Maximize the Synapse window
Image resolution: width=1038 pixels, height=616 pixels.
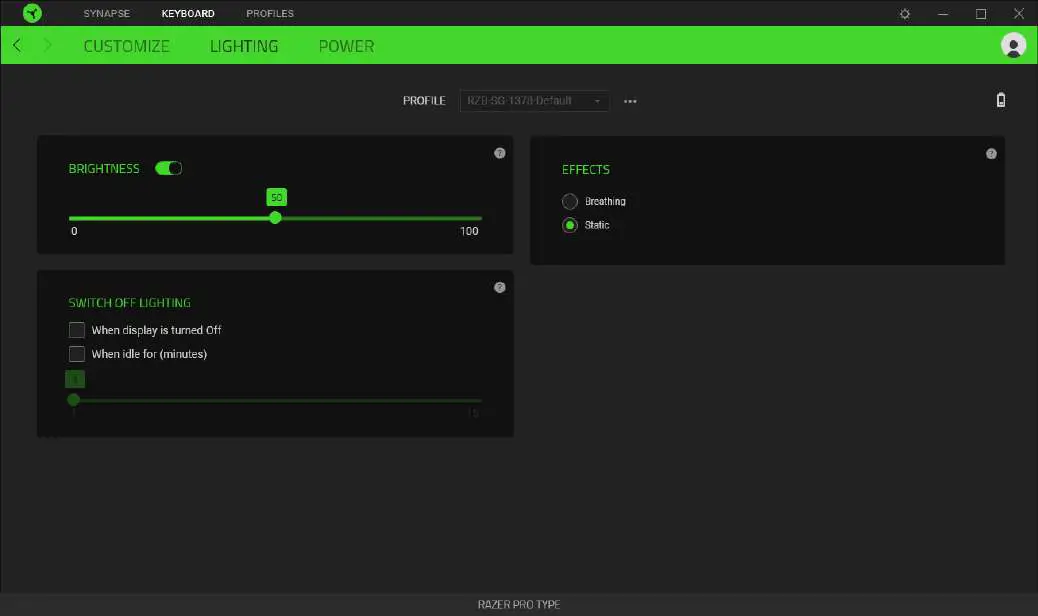(x=981, y=14)
